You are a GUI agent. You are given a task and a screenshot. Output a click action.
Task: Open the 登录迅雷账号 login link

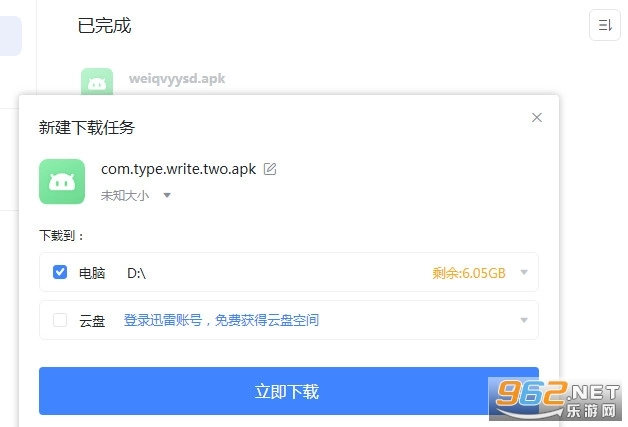pyautogui.click(x=221, y=320)
